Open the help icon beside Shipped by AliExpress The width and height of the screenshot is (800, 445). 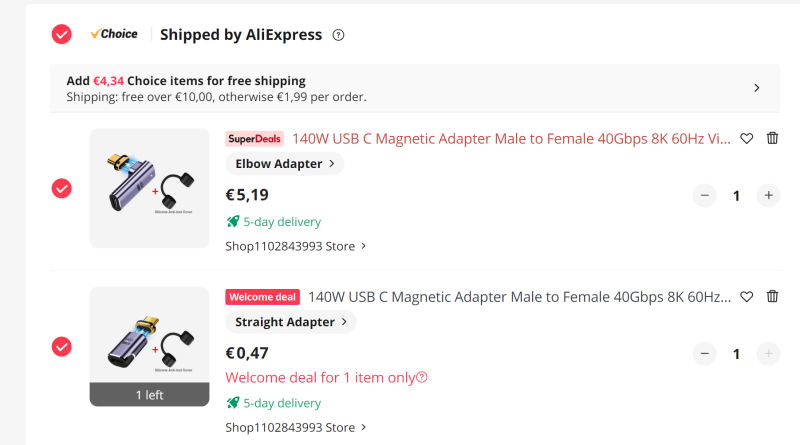tap(338, 35)
